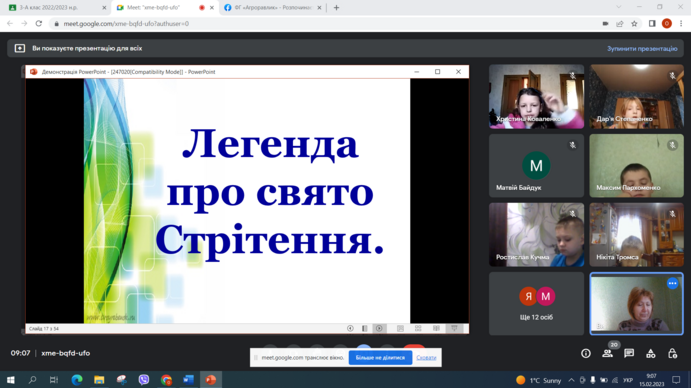The width and height of the screenshot is (691, 388).
Task: Go to next slide in PowerPoint status bar
Action: click(379, 328)
